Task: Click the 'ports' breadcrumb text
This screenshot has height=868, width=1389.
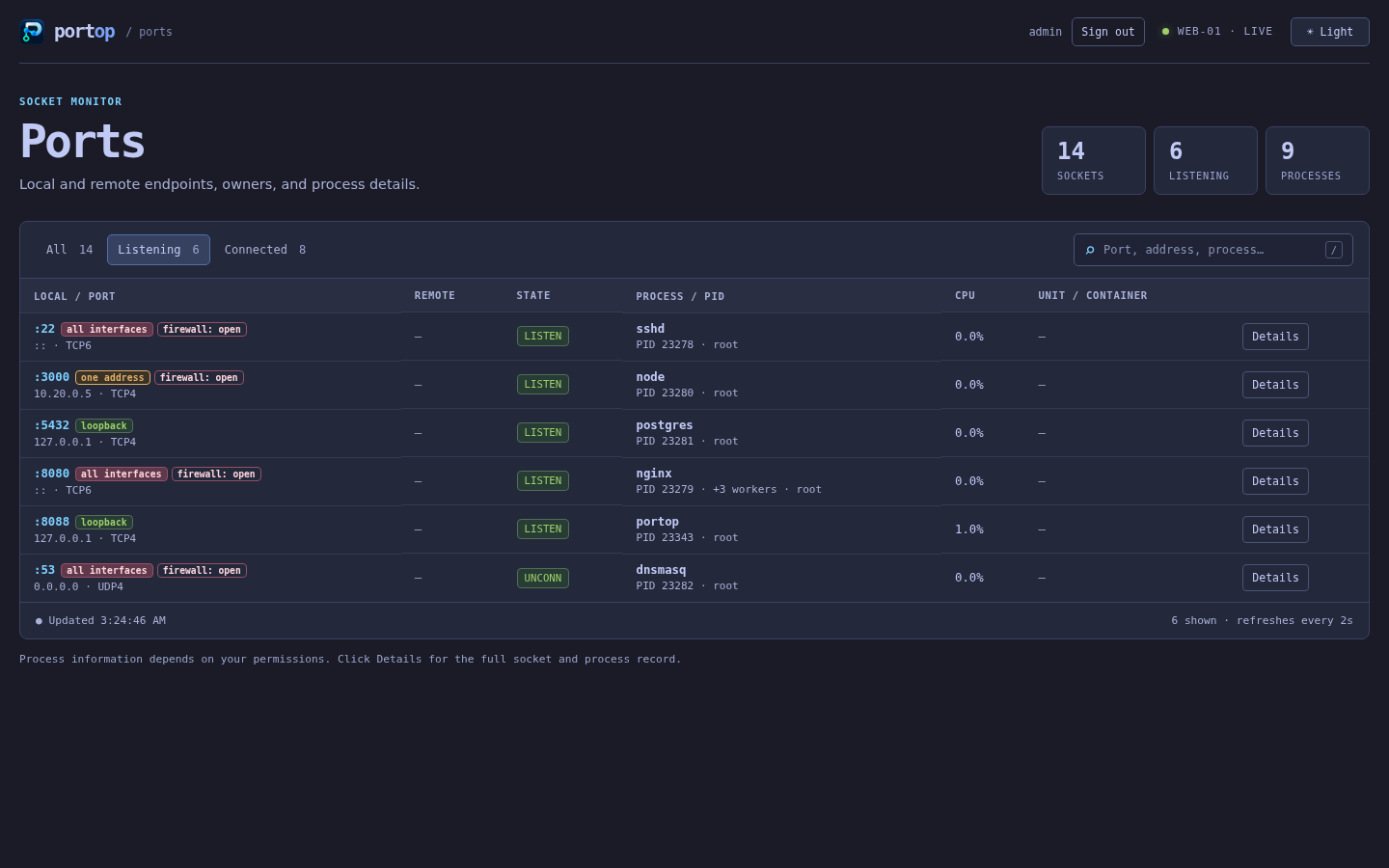Action: (155, 32)
